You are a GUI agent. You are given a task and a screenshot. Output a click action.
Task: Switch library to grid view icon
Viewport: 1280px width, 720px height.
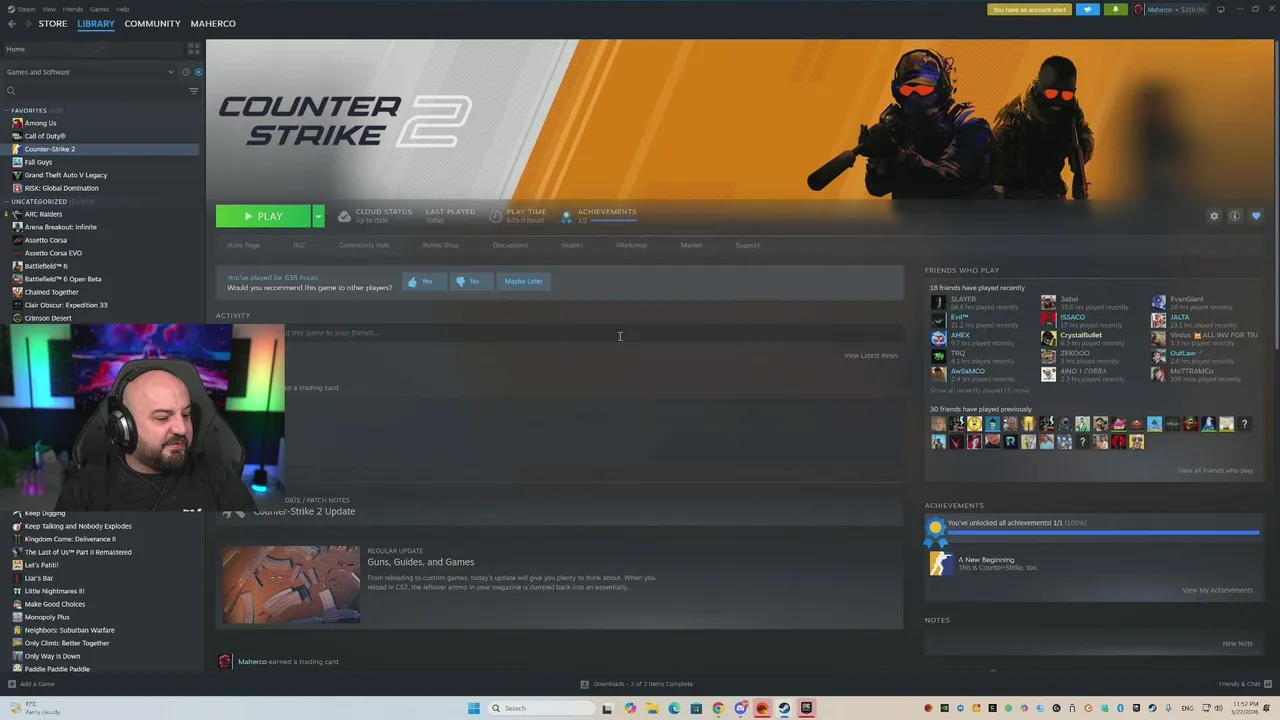(194, 49)
